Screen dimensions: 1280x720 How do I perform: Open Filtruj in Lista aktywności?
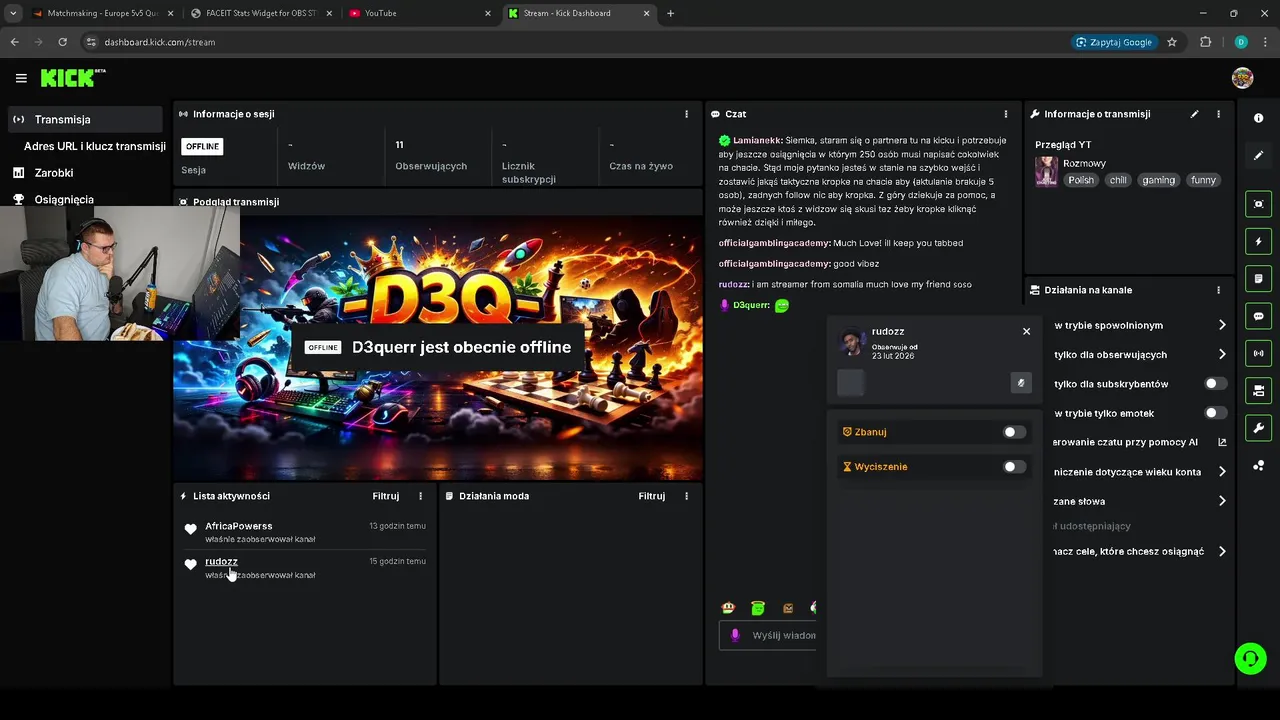click(x=386, y=496)
